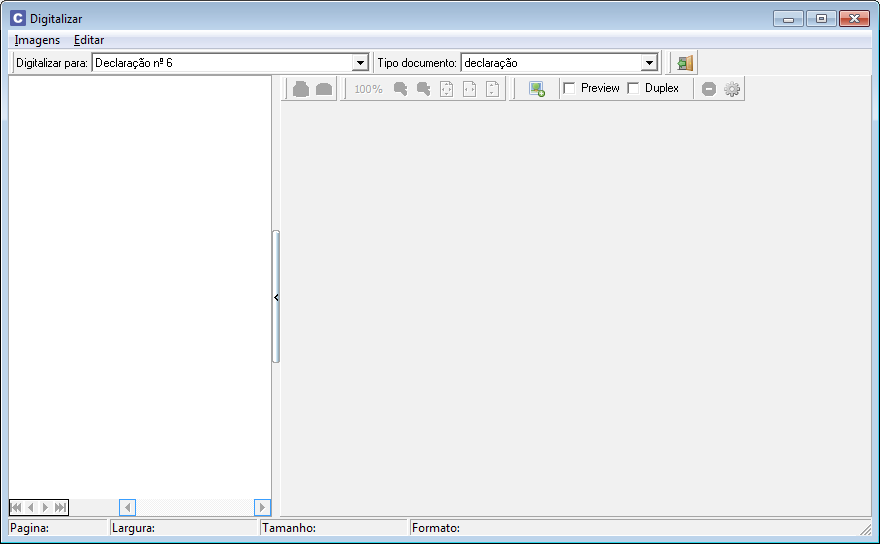The image size is (880, 544).
Task: Enable the Preview checkbox
Action: pyautogui.click(x=569, y=88)
